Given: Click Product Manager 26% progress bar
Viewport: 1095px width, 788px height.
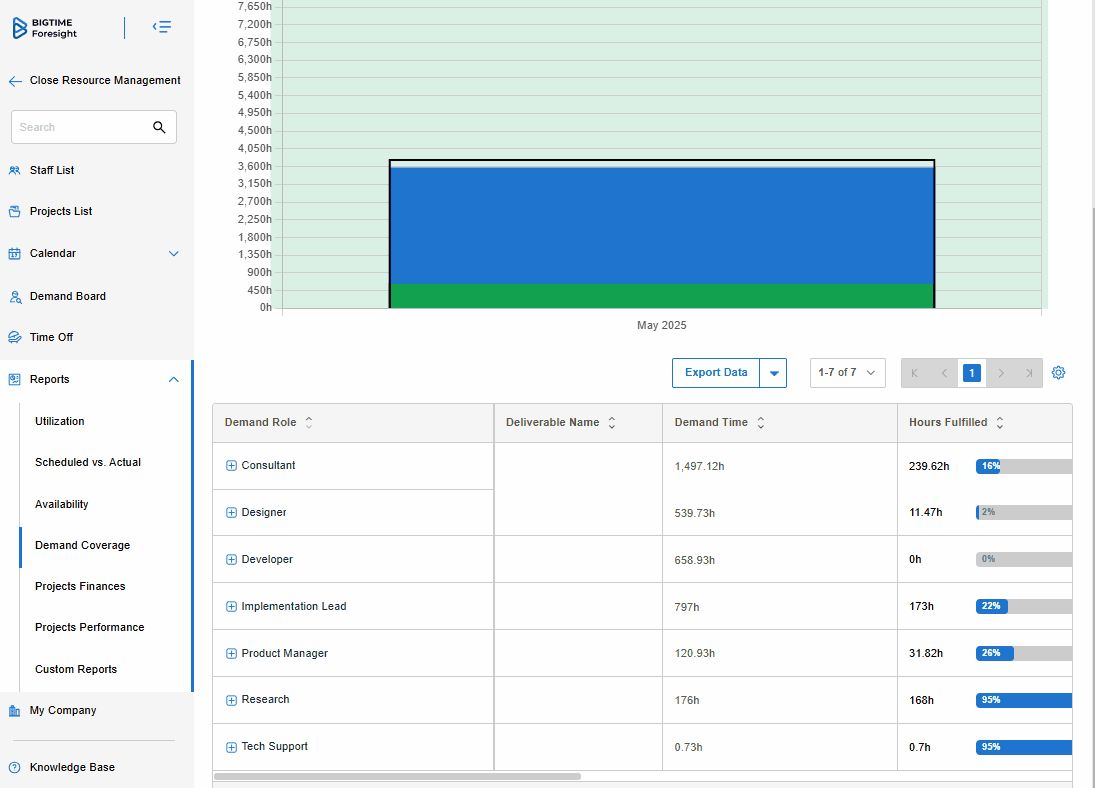Looking at the screenshot, I should click(1024, 654).
